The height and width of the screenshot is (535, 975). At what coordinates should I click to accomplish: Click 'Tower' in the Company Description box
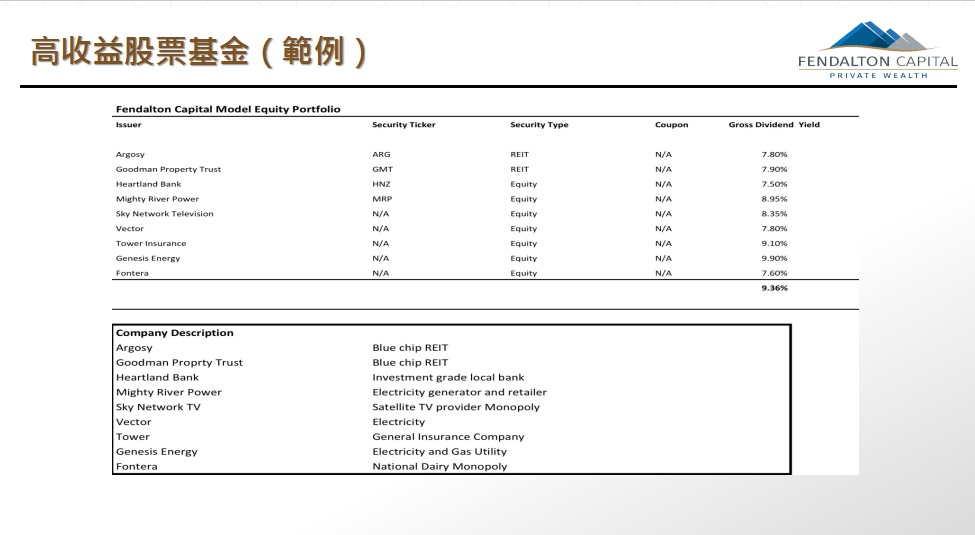pos(132,437)
